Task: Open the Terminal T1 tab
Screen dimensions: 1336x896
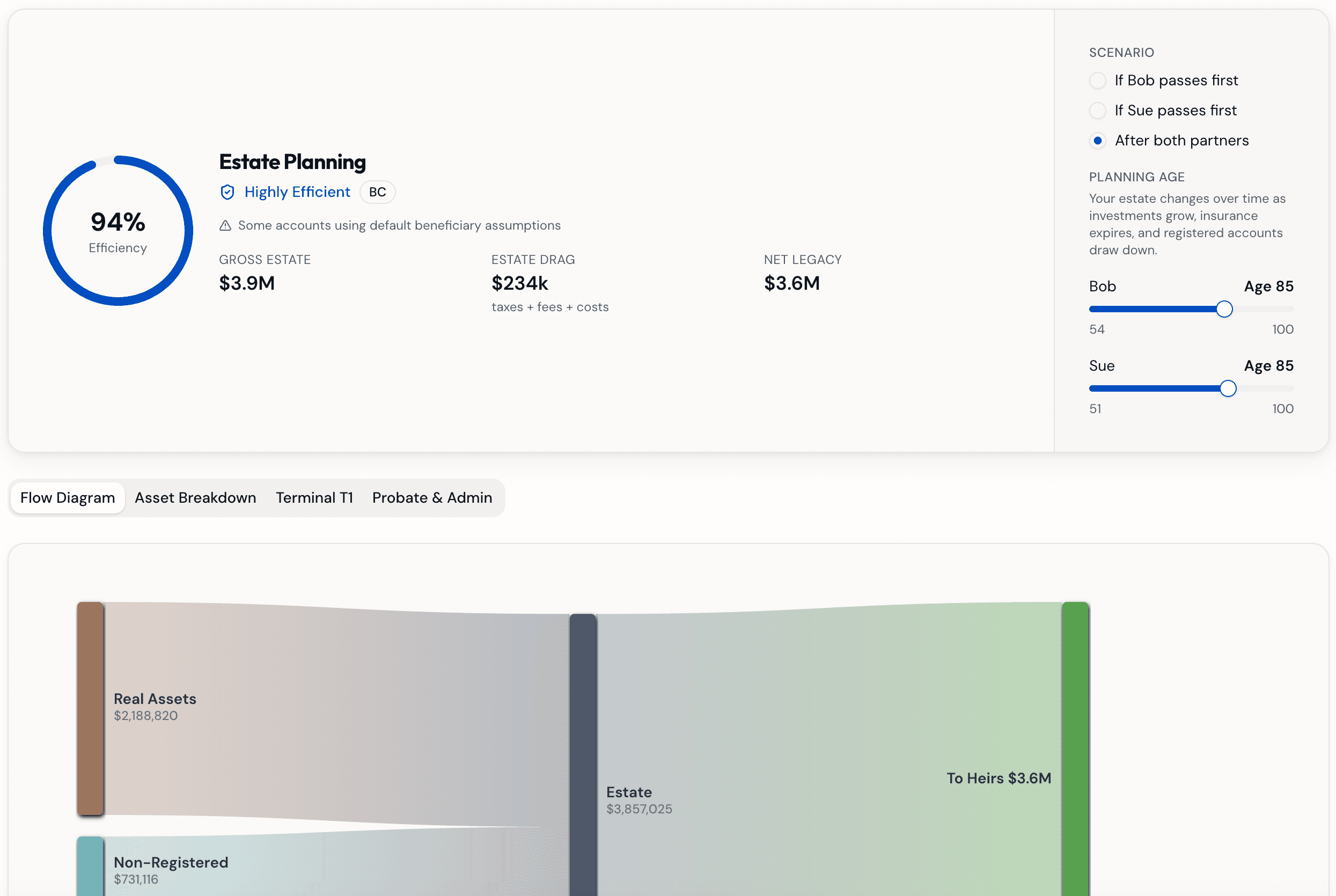Action: pos(314,498)
